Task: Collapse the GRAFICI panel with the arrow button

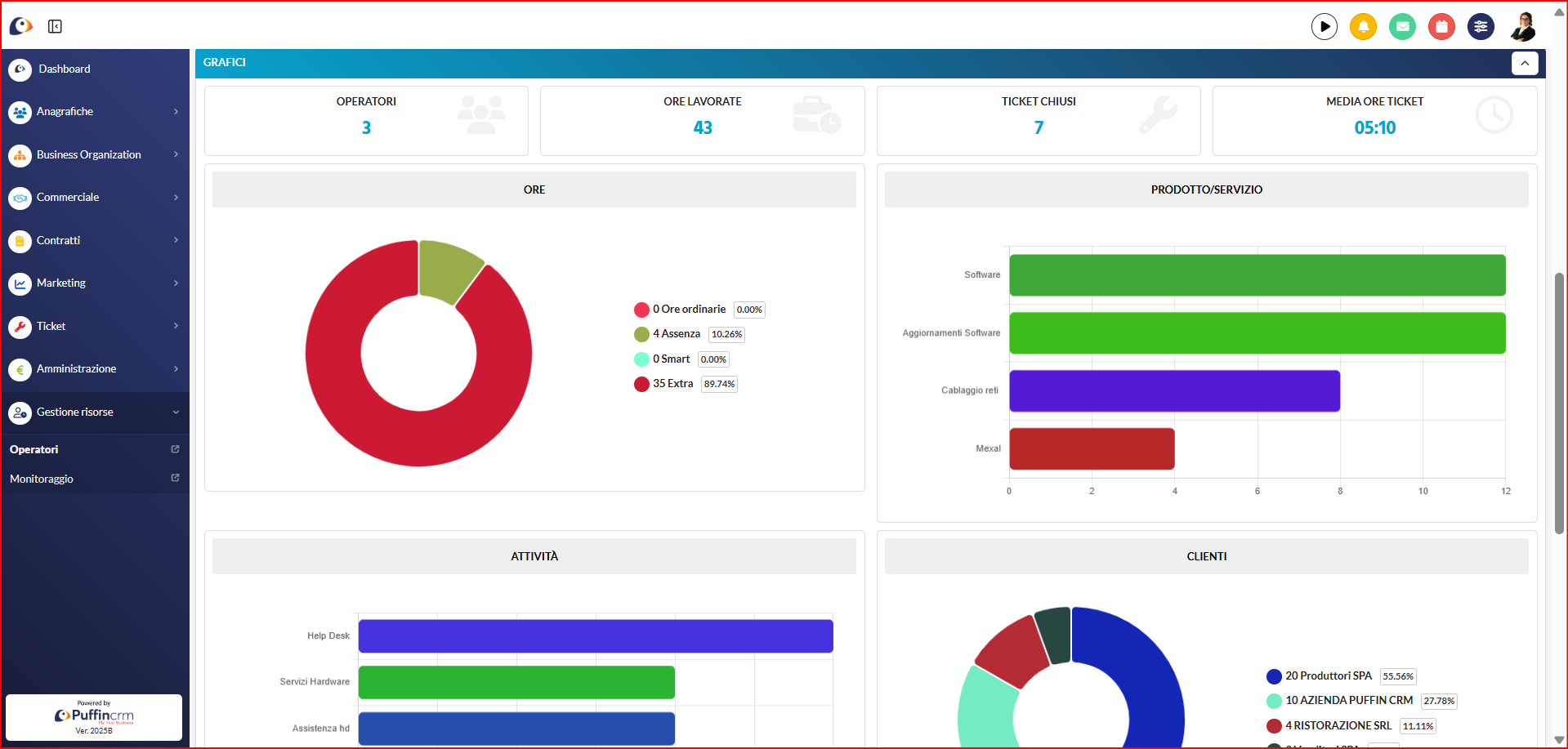Action: [x=1525, y=63]
